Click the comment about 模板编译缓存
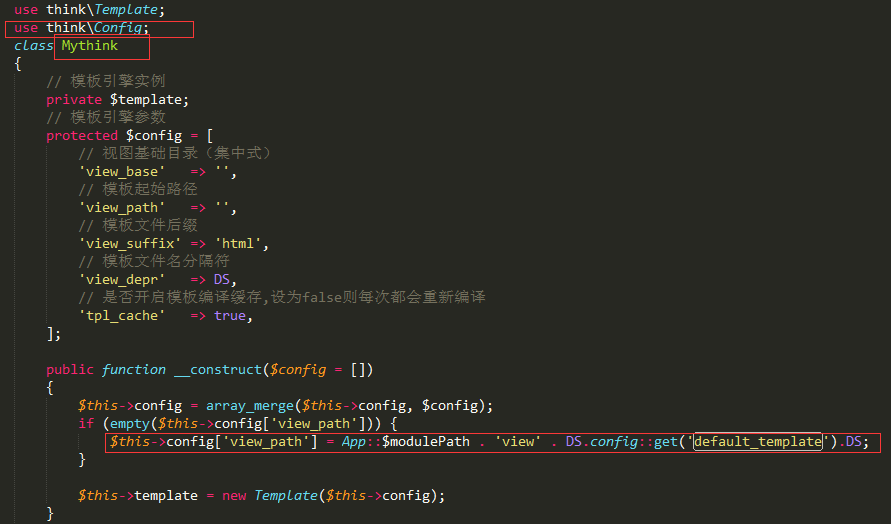The width and height of the screenshot is (891, 524). 282,297
